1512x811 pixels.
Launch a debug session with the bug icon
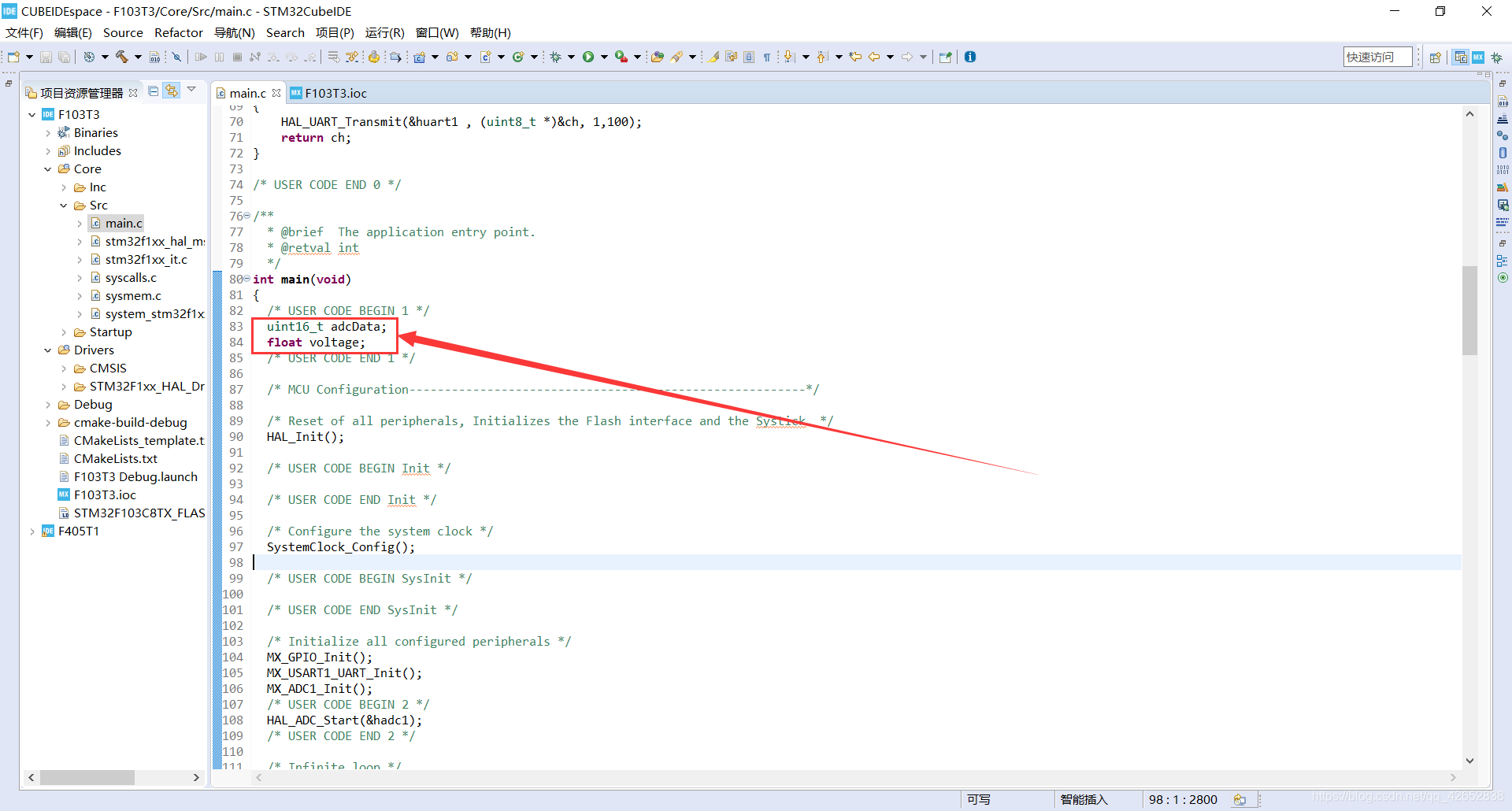click(555, 57)
